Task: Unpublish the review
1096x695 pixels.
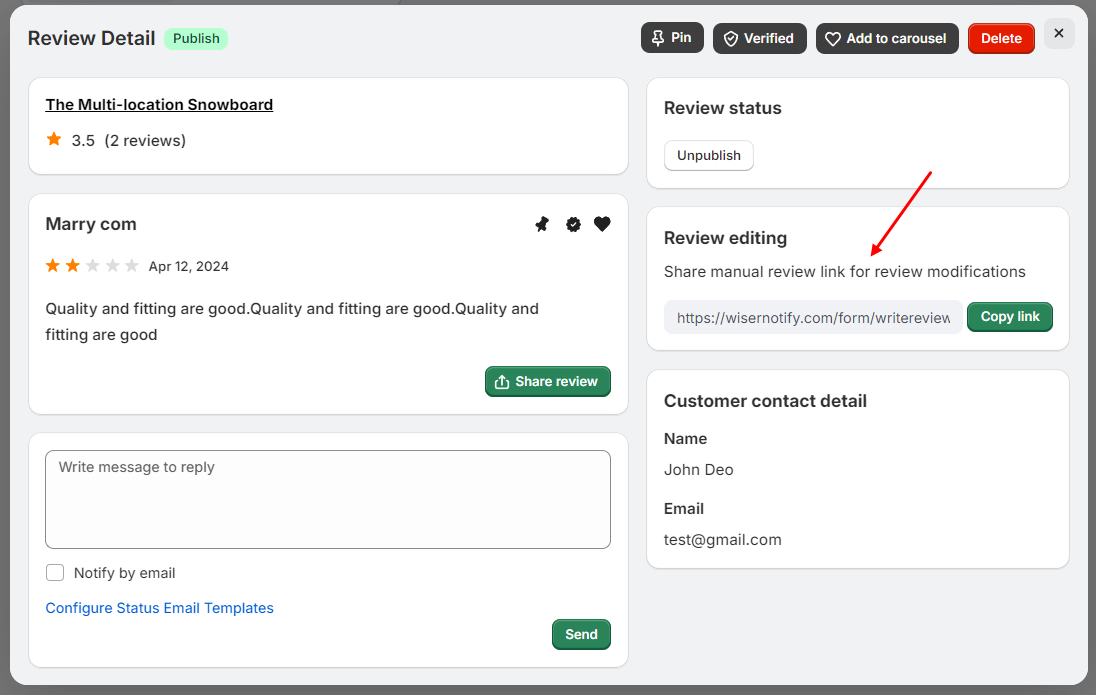Action: click(709, 156)
